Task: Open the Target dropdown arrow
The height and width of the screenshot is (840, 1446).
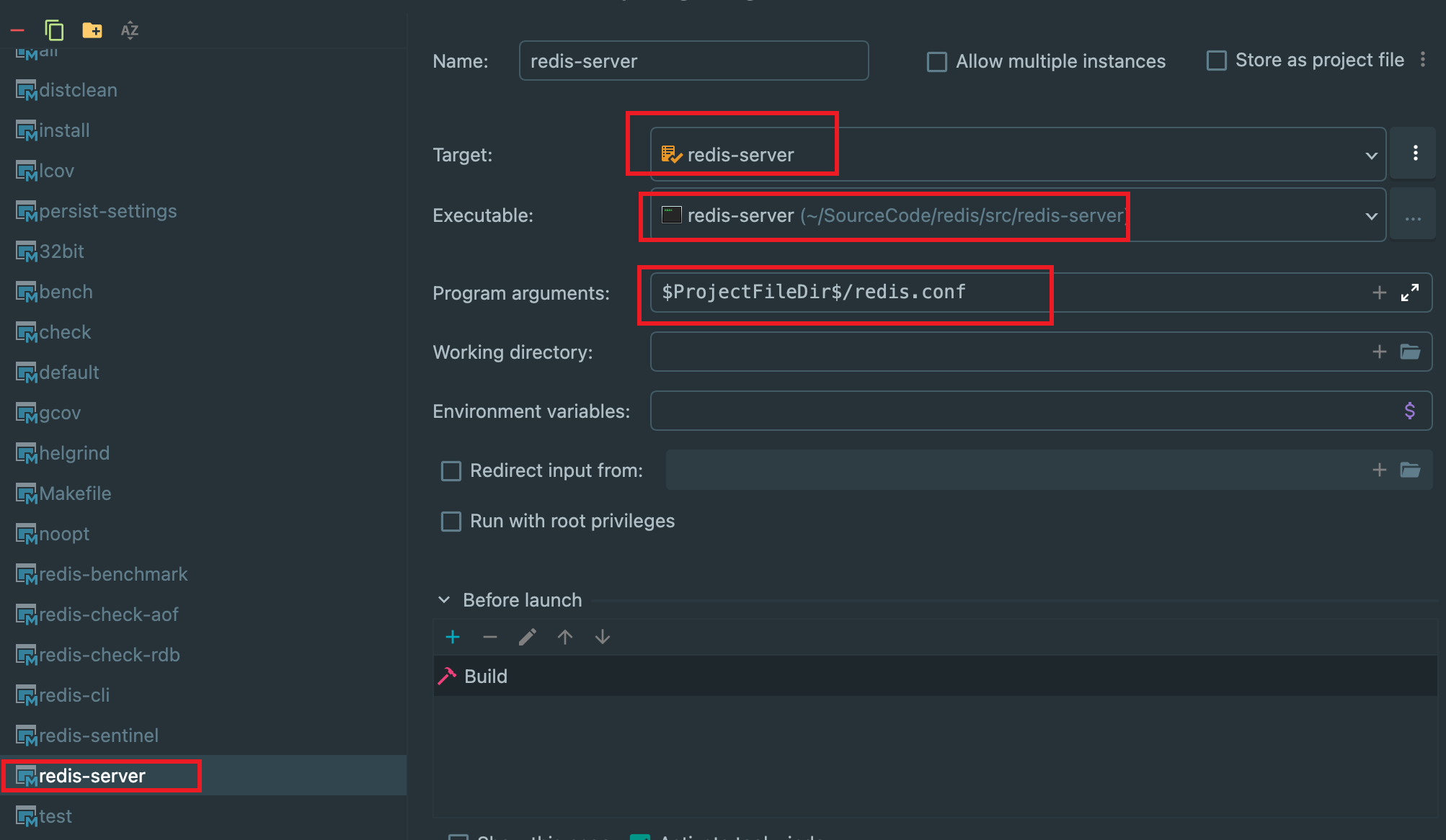Action: (1371, 155)
